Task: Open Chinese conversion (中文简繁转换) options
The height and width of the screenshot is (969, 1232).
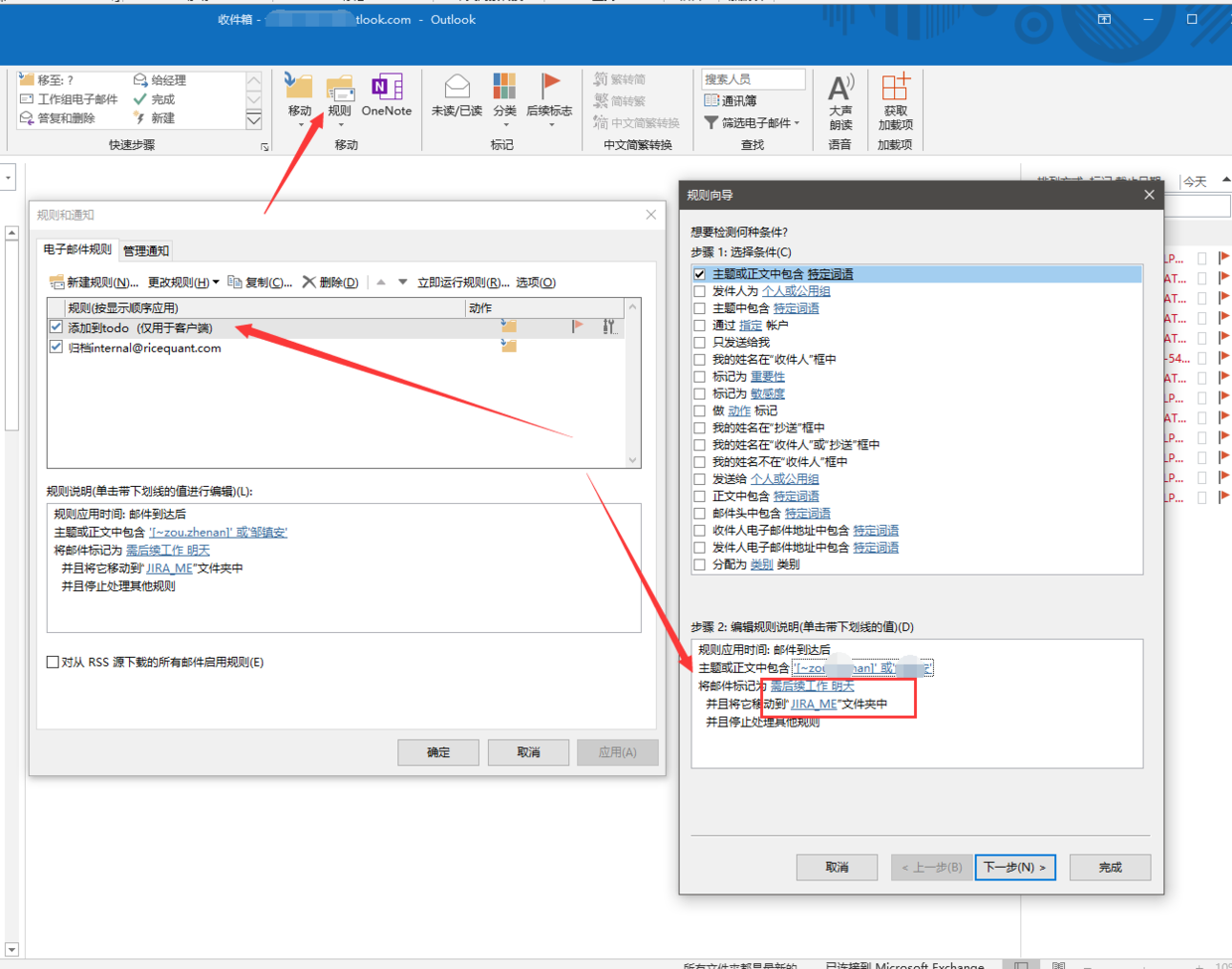Action: click(x=637, y=122)
